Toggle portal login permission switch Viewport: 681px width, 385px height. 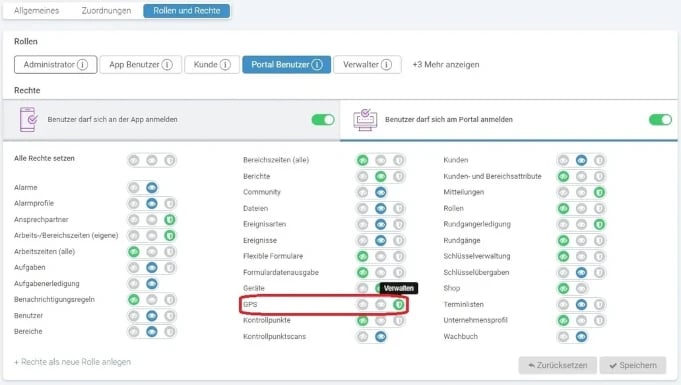[660, 119]
